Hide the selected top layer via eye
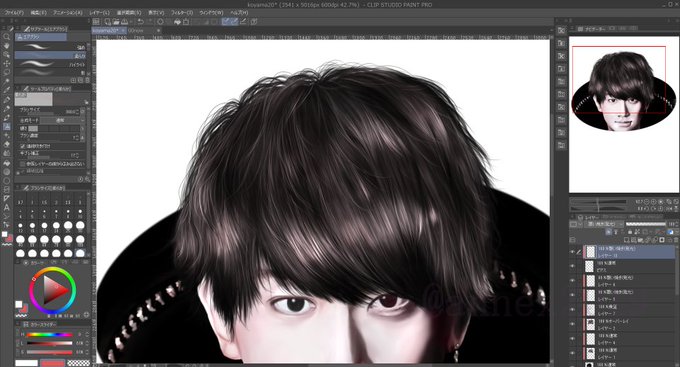The height and width of the screenshot is (367, 680). tap(572, 252)
